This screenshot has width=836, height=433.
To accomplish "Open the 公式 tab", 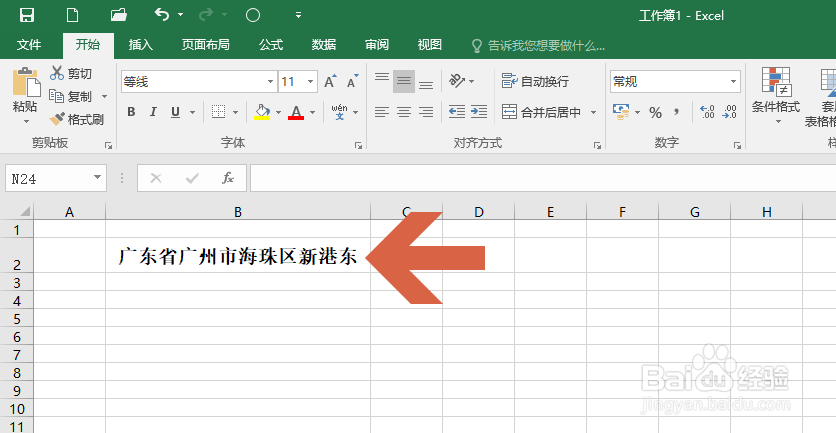I will [x=271, y=45].
